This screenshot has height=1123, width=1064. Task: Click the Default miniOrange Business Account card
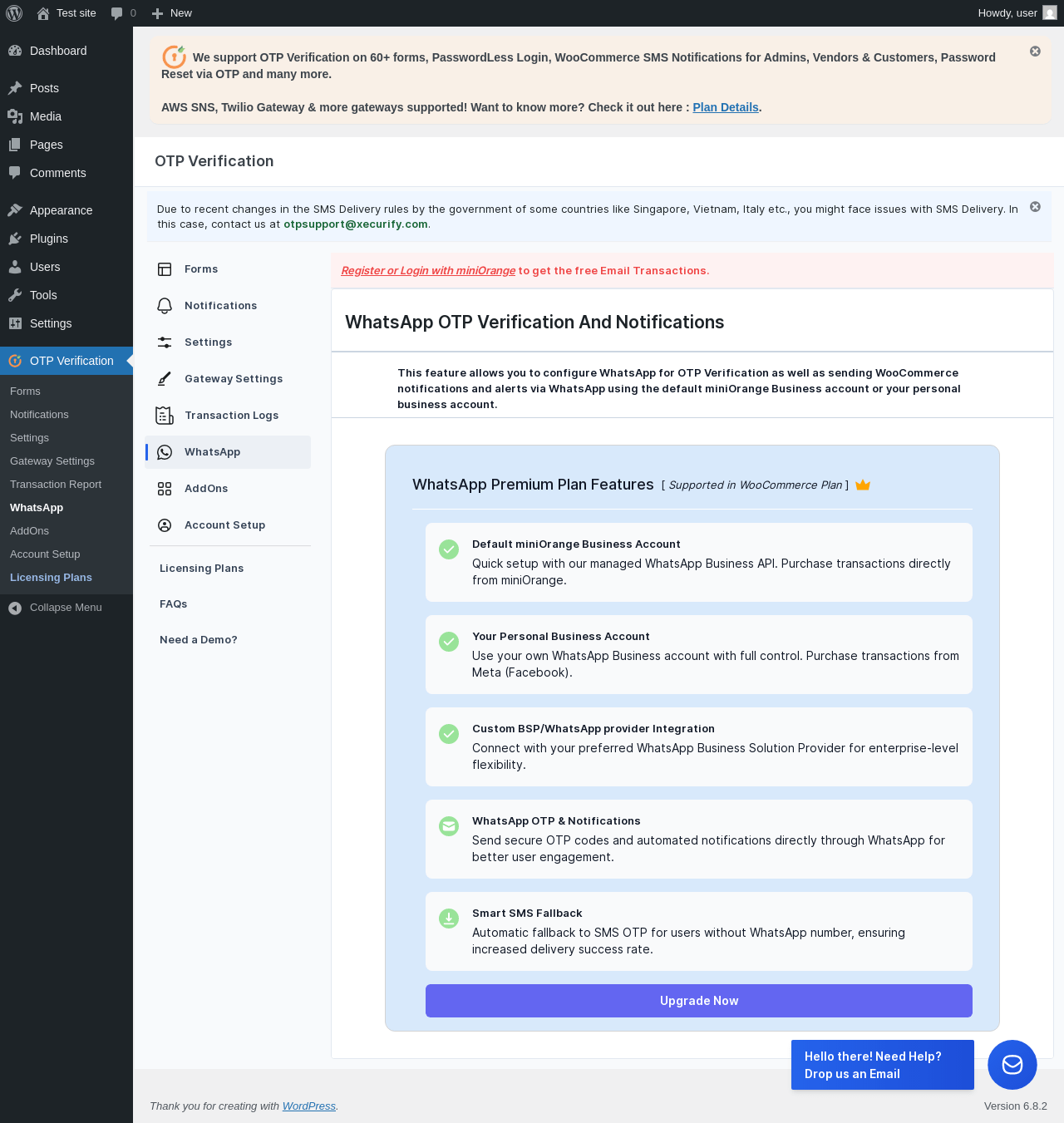(699, 563)
